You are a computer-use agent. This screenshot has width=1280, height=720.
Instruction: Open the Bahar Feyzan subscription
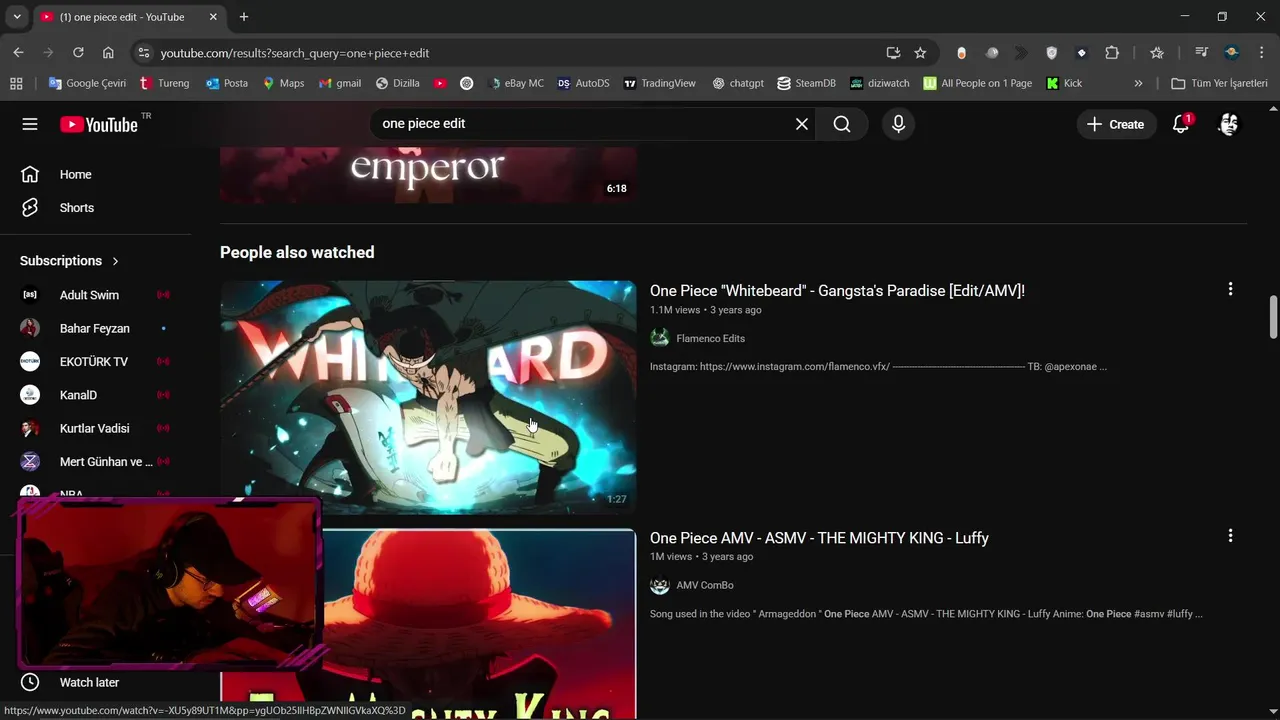96,328
